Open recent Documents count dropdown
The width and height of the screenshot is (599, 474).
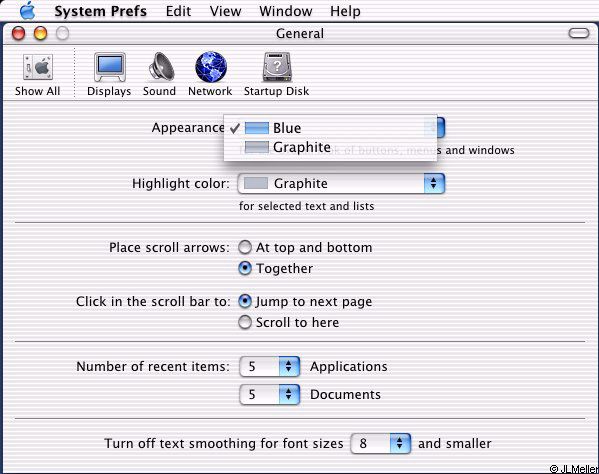point(270,394)
